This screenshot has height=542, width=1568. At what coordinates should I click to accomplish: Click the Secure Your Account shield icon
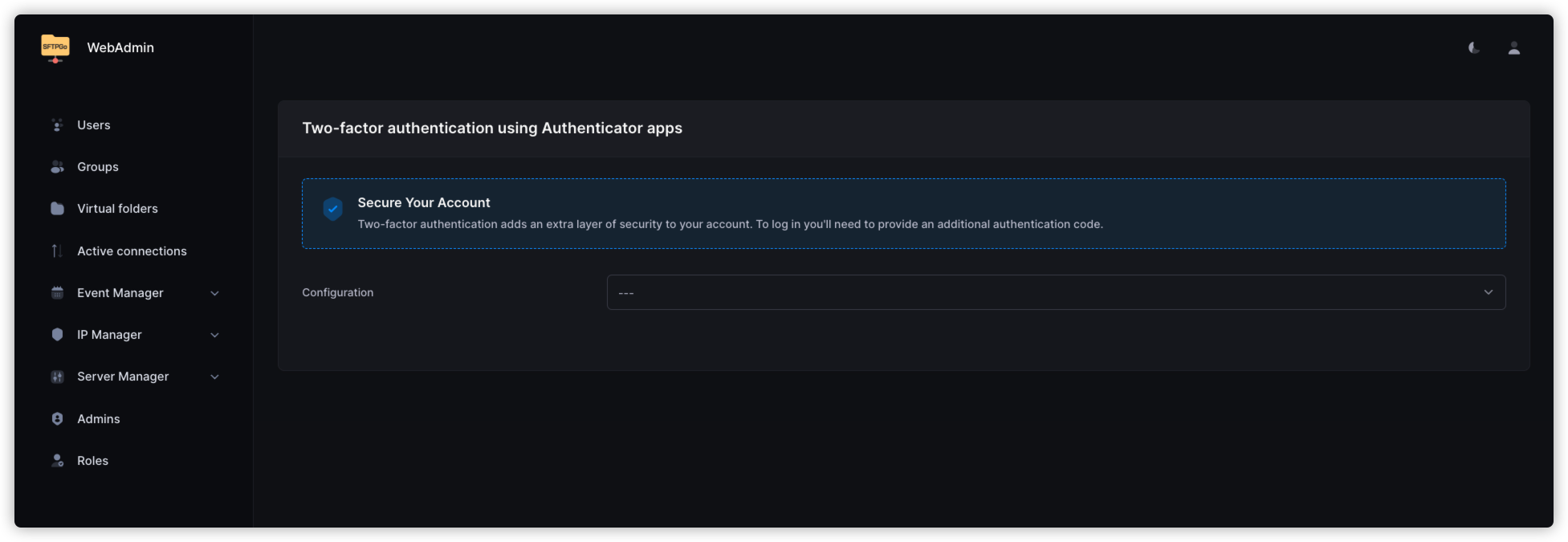pyautogui.click(x=332, y=209)
